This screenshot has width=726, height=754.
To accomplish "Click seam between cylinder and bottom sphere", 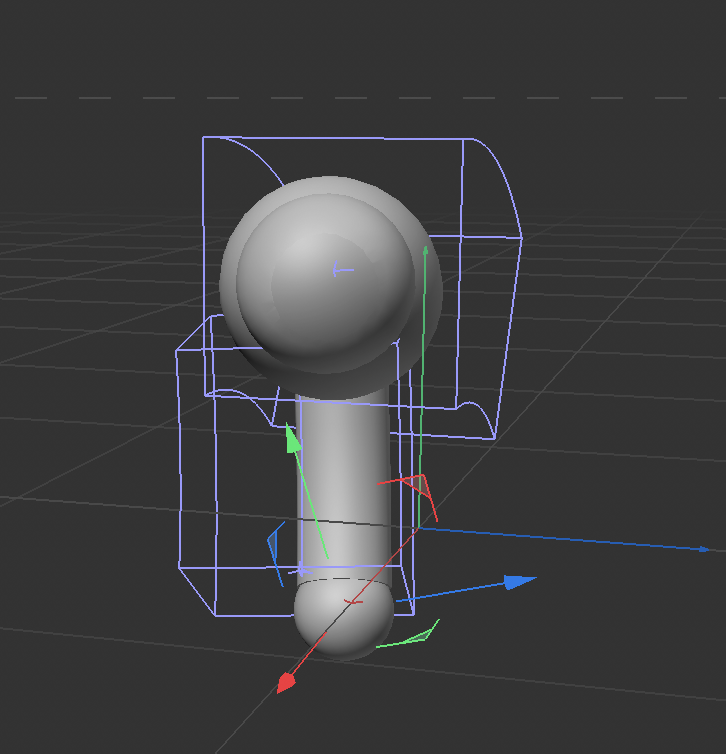I will coord(343,580).
